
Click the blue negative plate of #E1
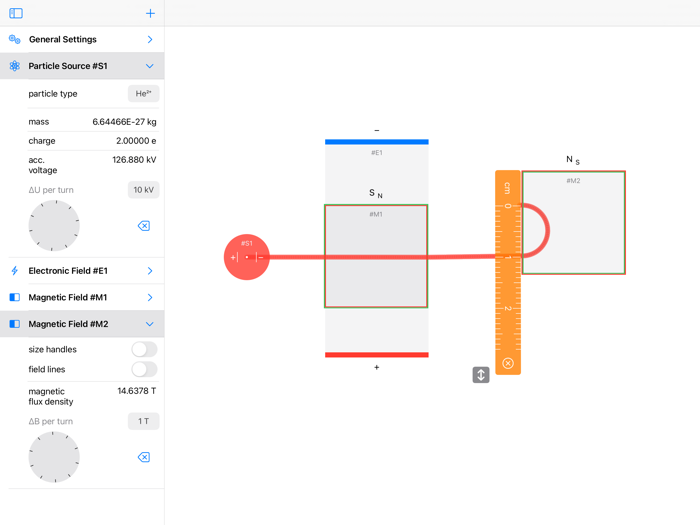tap(377, 142)
